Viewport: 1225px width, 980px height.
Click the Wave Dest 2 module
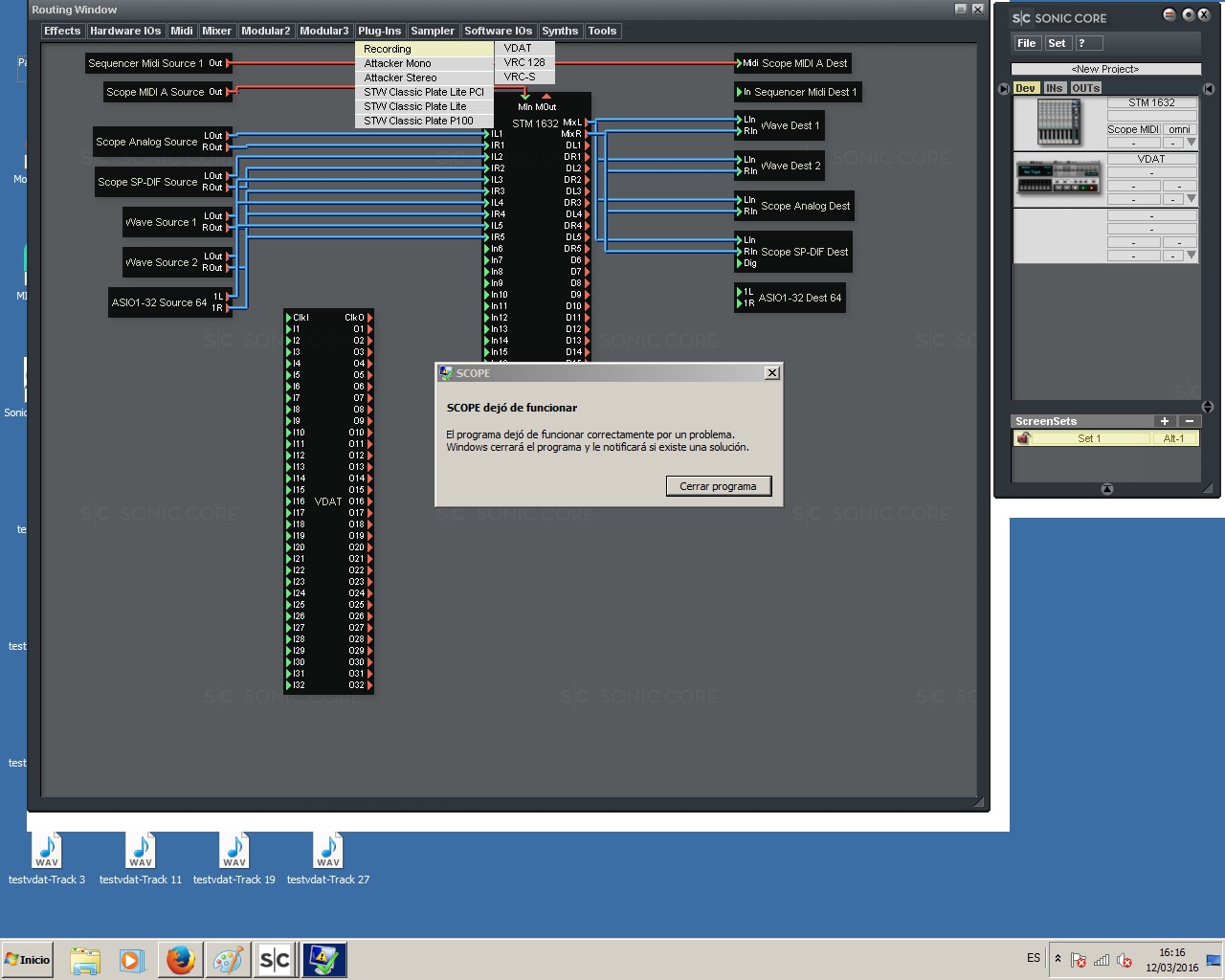[x=781, y=166]
